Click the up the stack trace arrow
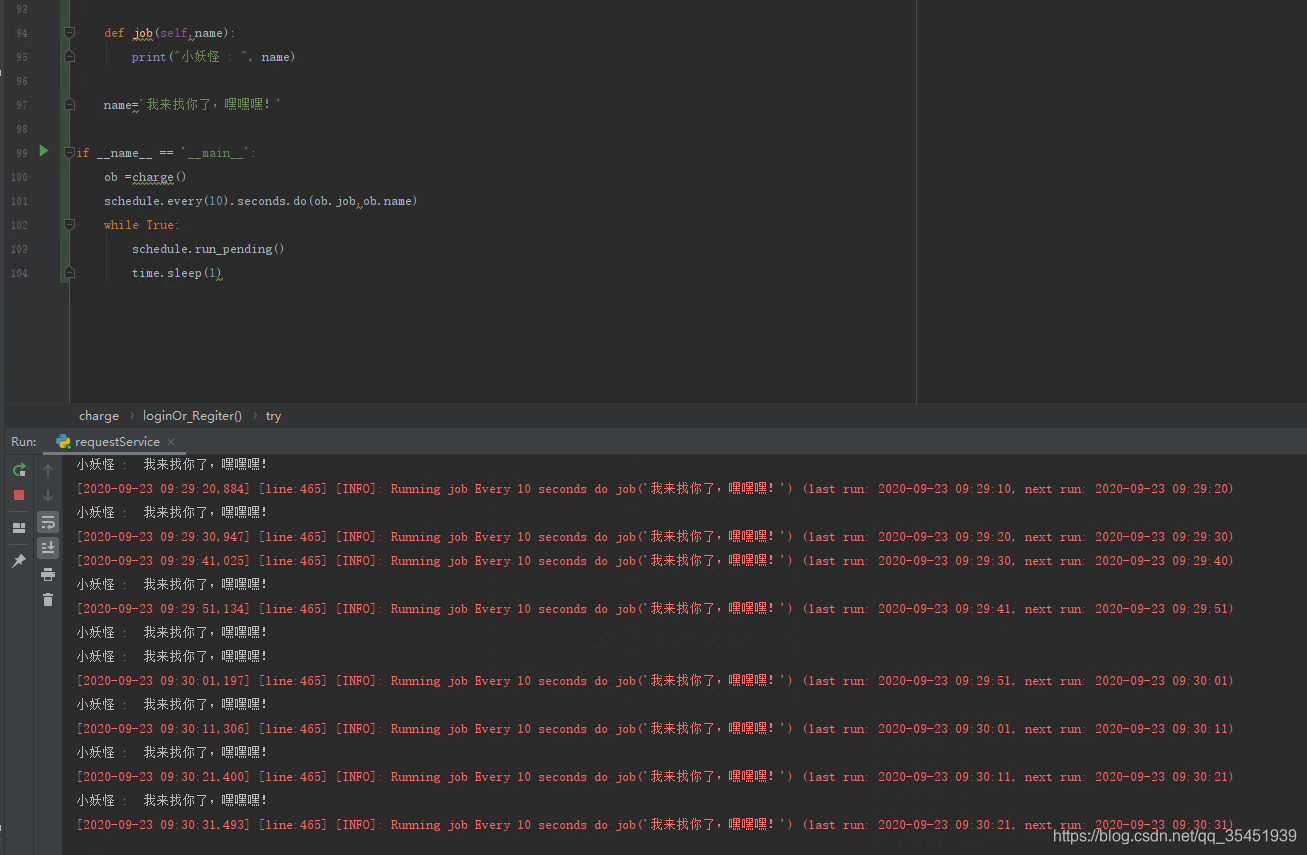This screenshot has width=1307, height=855. [x=47, y=469]
